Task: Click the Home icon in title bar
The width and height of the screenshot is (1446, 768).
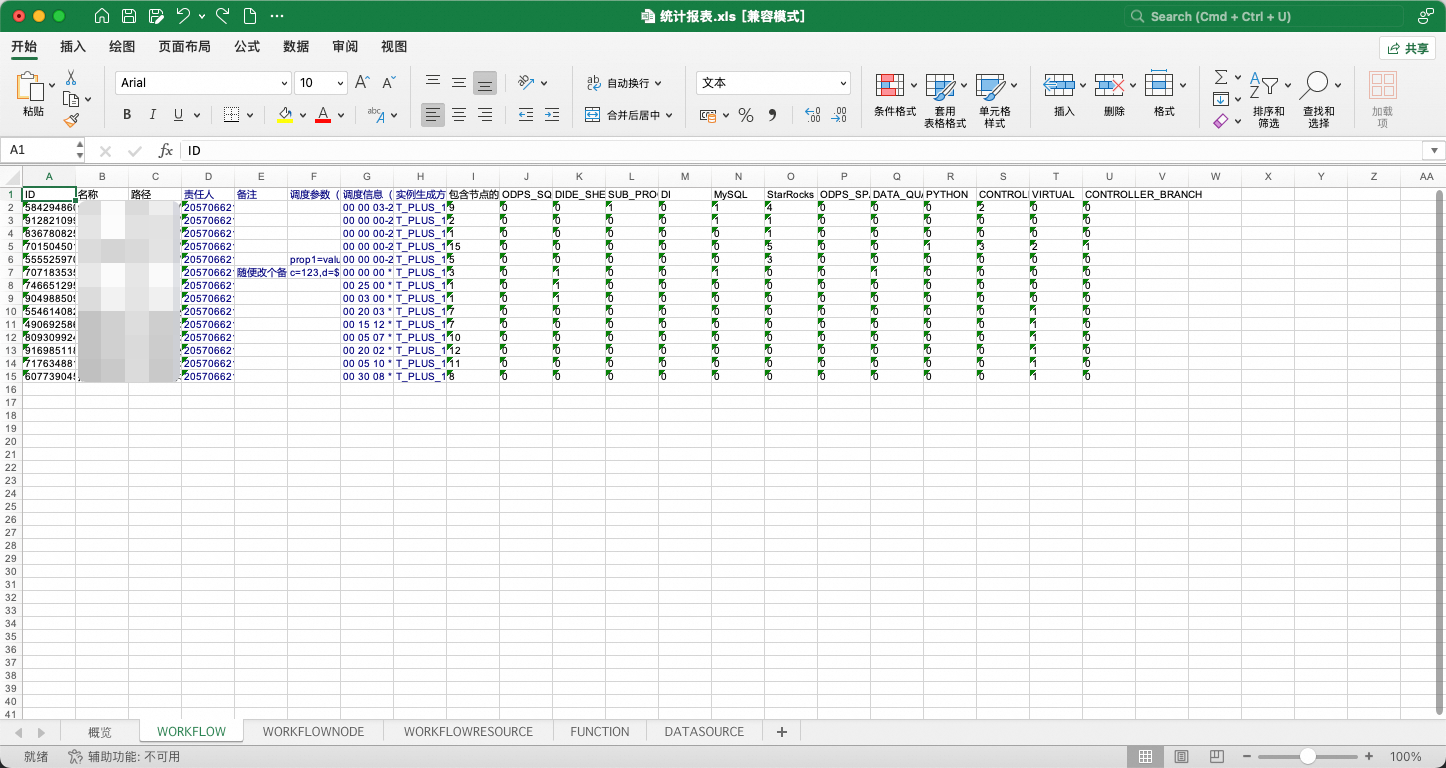Action: click(x=102, y=16)
